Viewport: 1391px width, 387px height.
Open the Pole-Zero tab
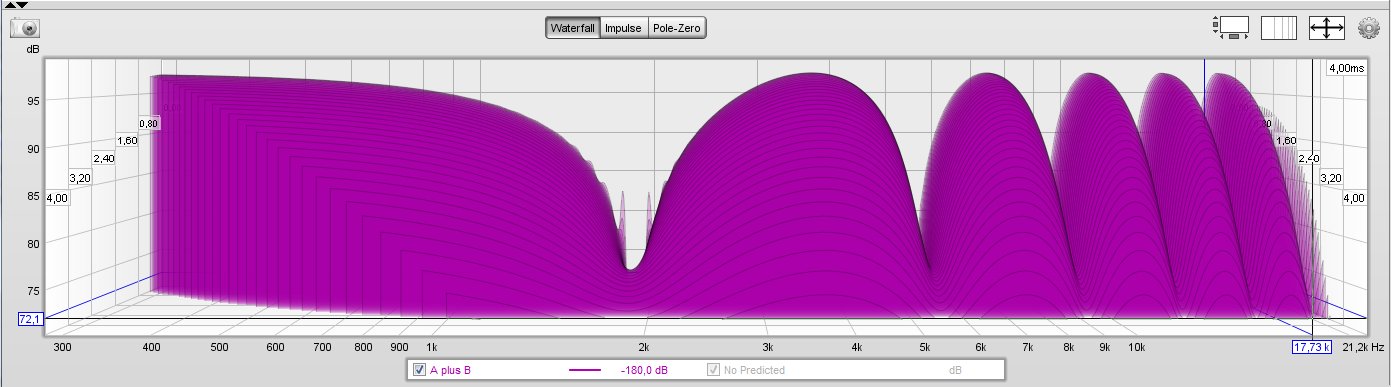[677, 28]
